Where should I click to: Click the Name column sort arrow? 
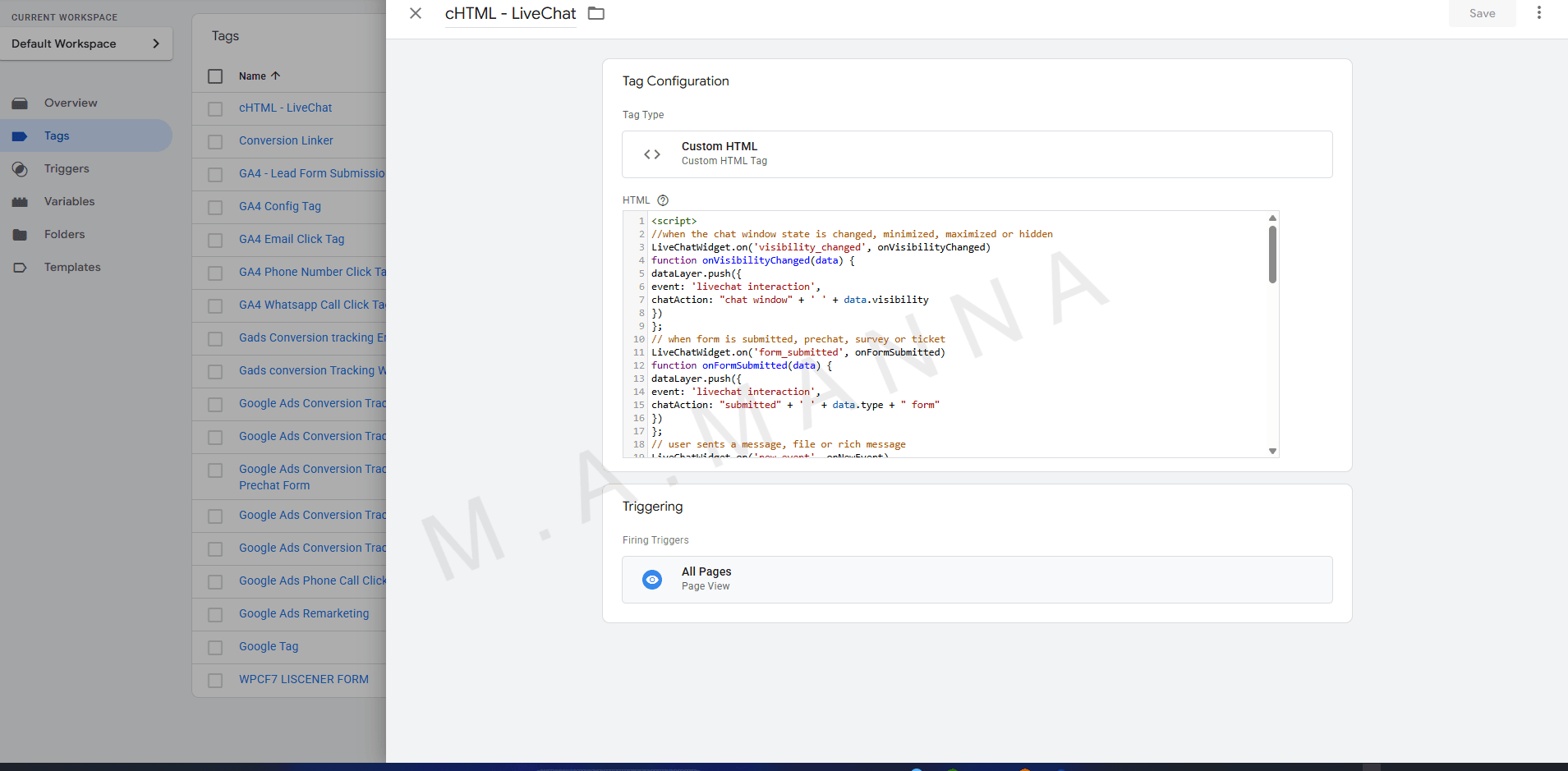click(x=276, y=76)
